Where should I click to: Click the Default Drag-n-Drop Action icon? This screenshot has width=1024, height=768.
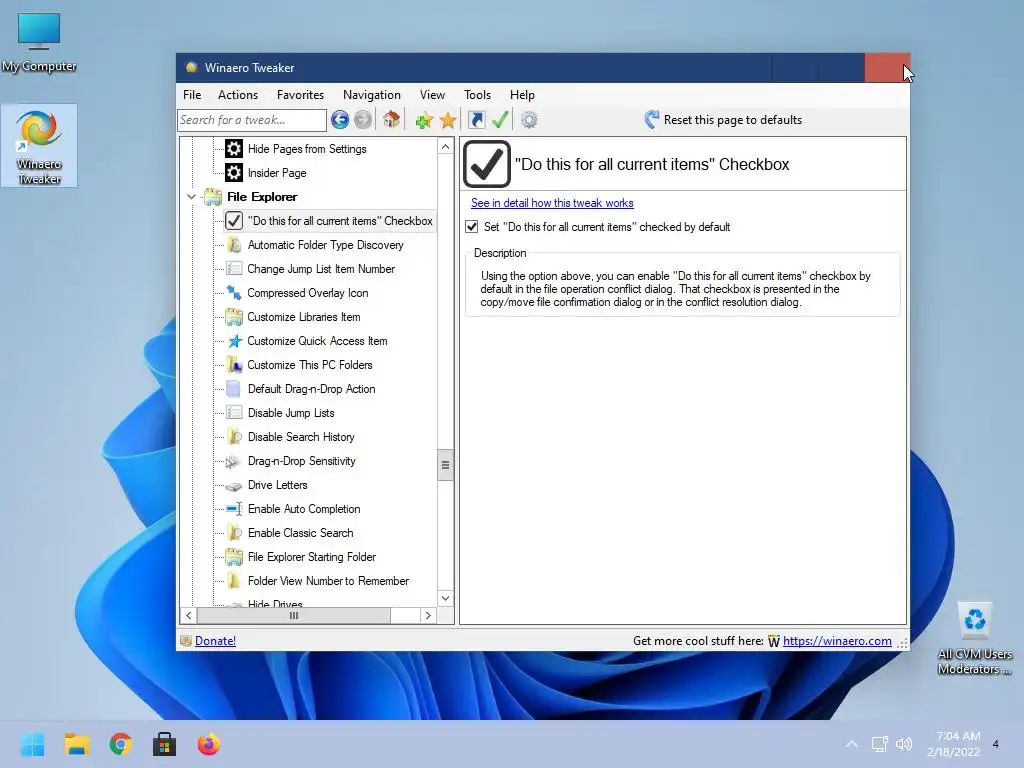pos(234,389)
